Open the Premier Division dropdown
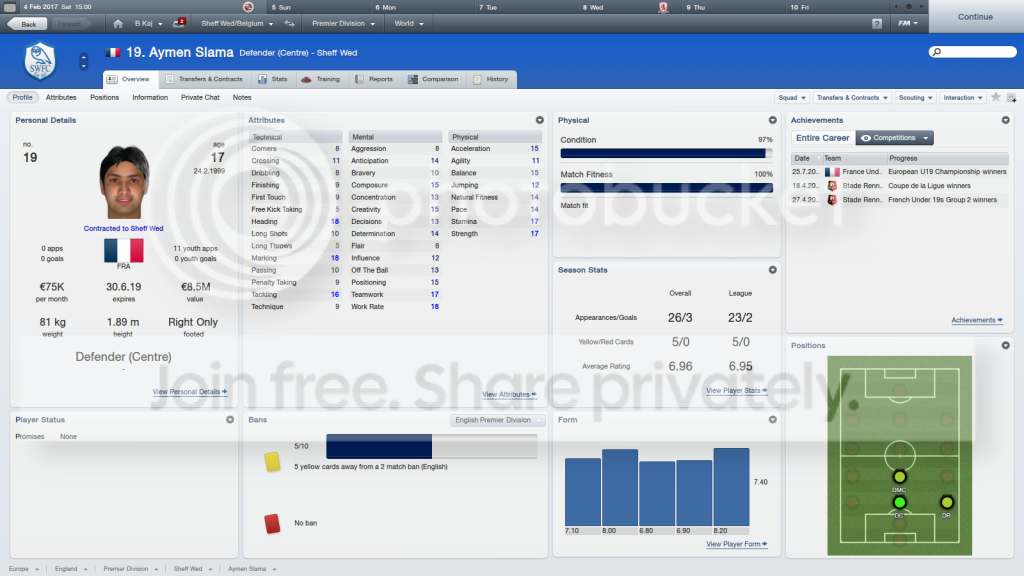Screen dimensions: 1024x576 pos(344,24)
